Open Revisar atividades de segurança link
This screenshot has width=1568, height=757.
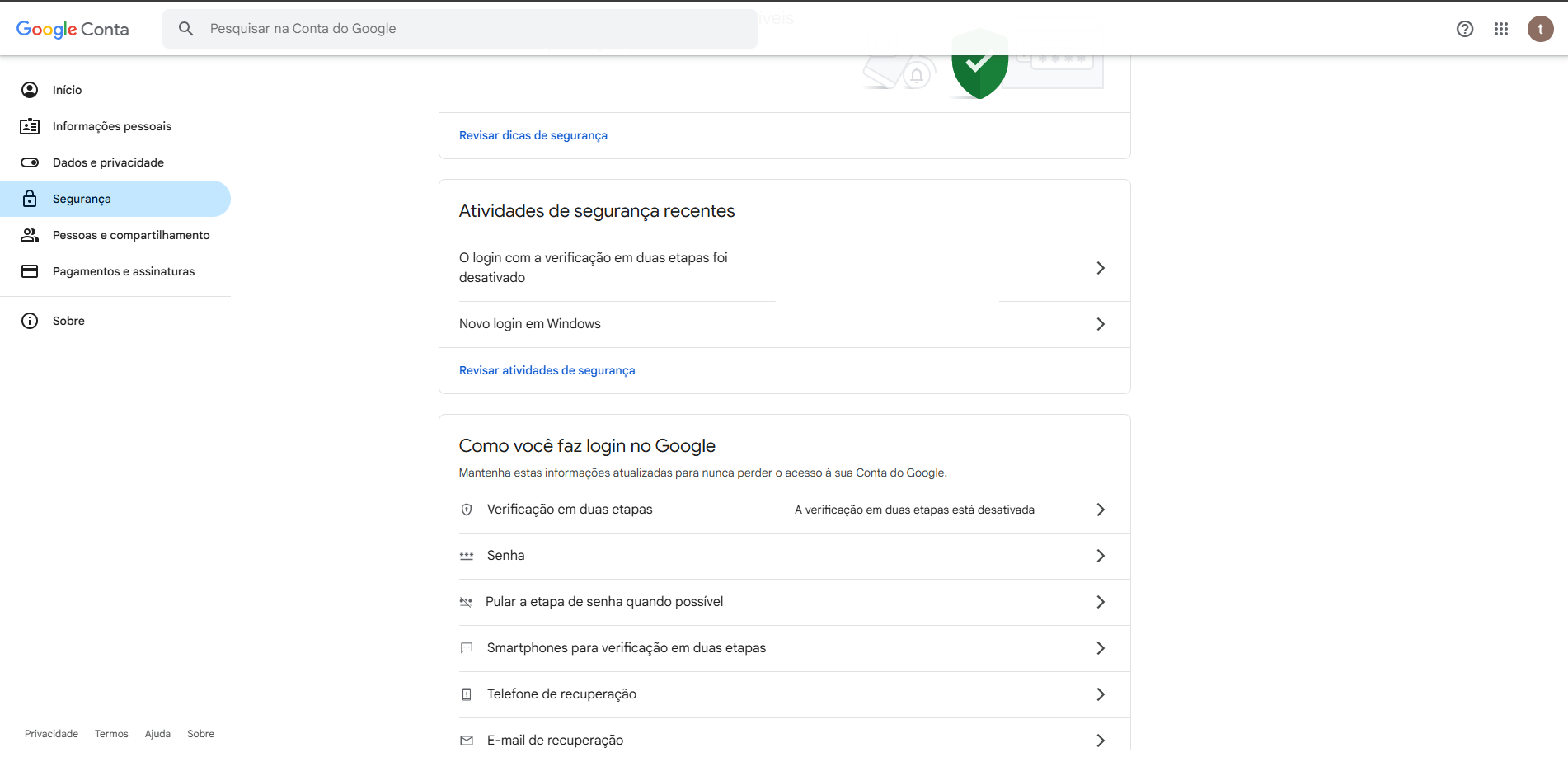pos(547,370)
